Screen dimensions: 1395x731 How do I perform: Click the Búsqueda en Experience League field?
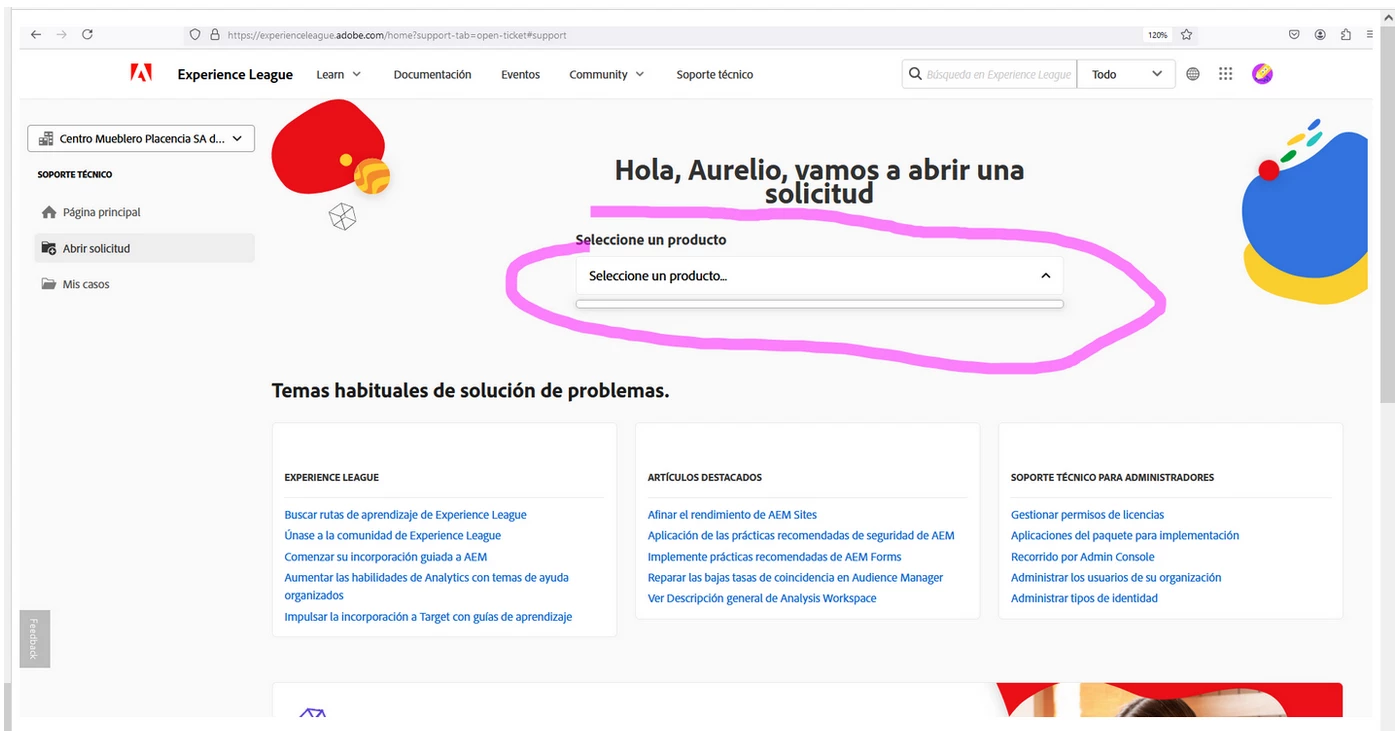[998, 74]
